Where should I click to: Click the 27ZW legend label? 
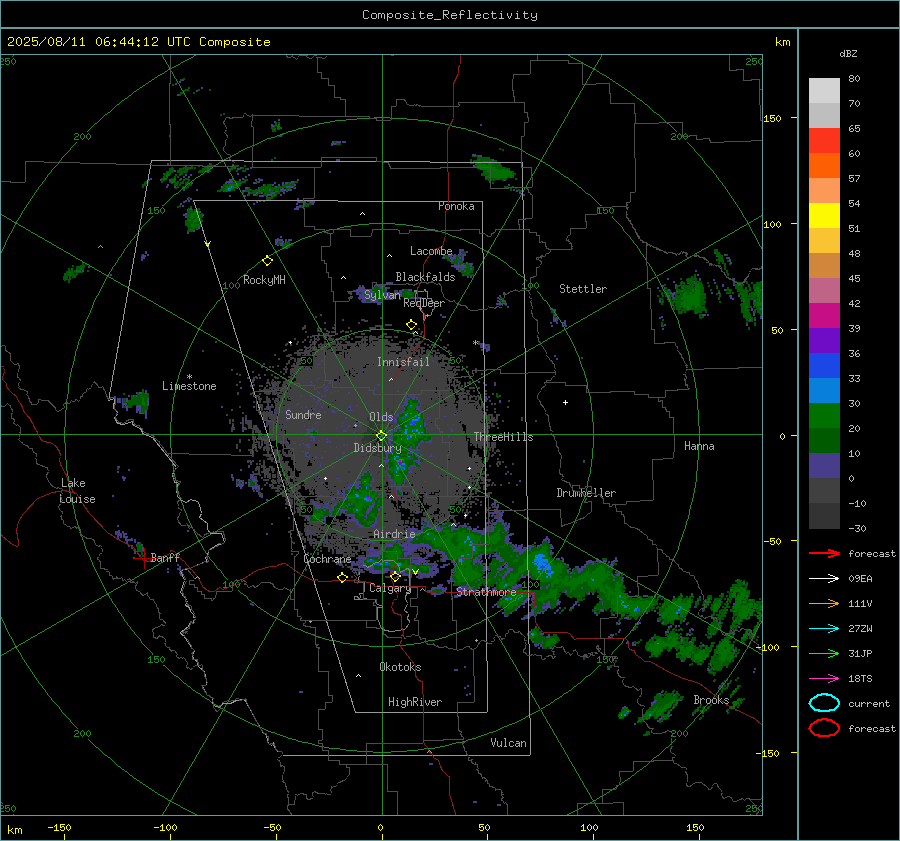pos(860,629)
